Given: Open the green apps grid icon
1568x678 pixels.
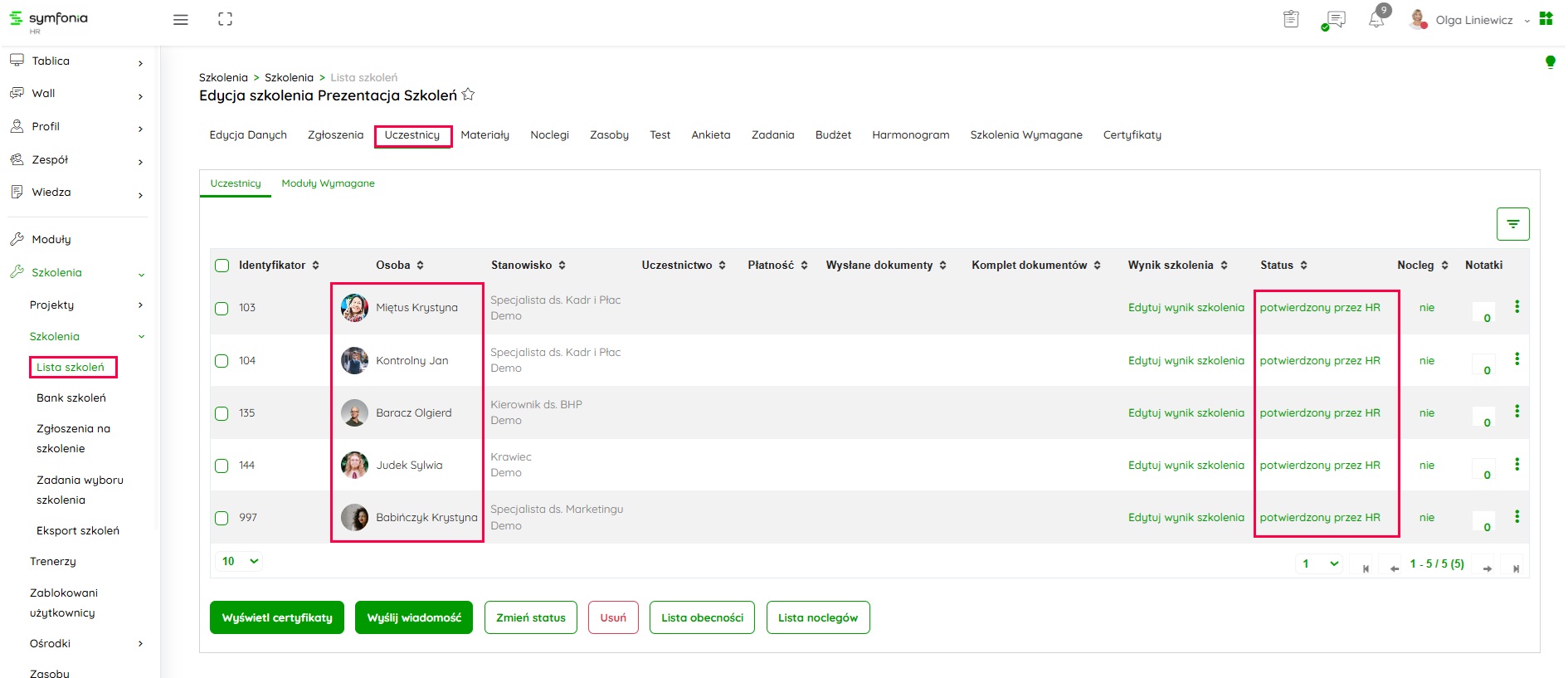Looking at the screenshot, I should (1546, 19).
